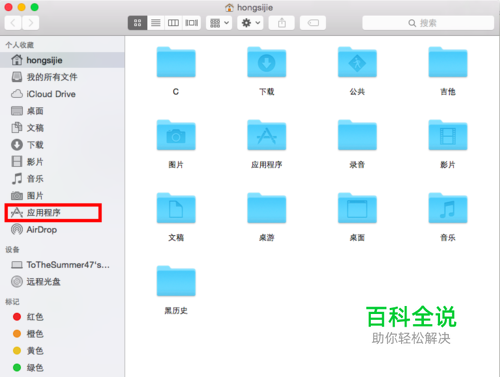Select 远程光盘 in the sidebar
This screenshot has height=377, width=500.
[x=62, y=282]
